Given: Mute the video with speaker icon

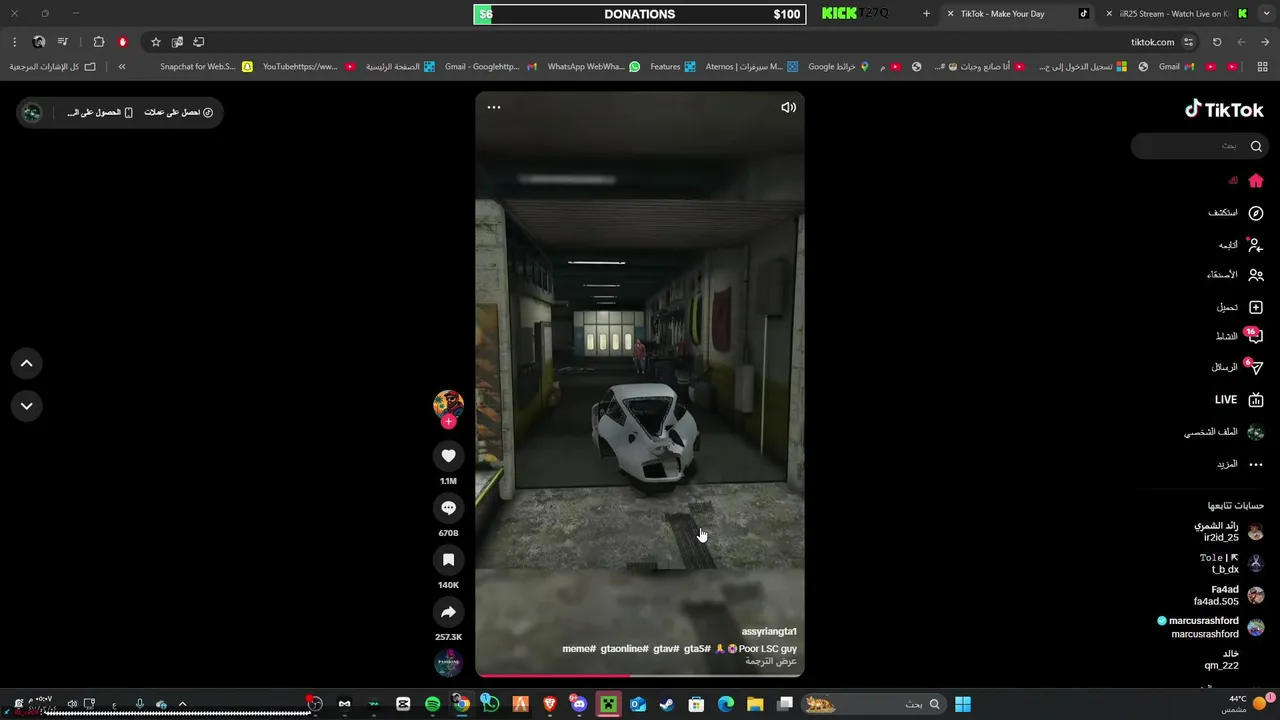Looking at the screenshot, I should (x=788, y=107).
